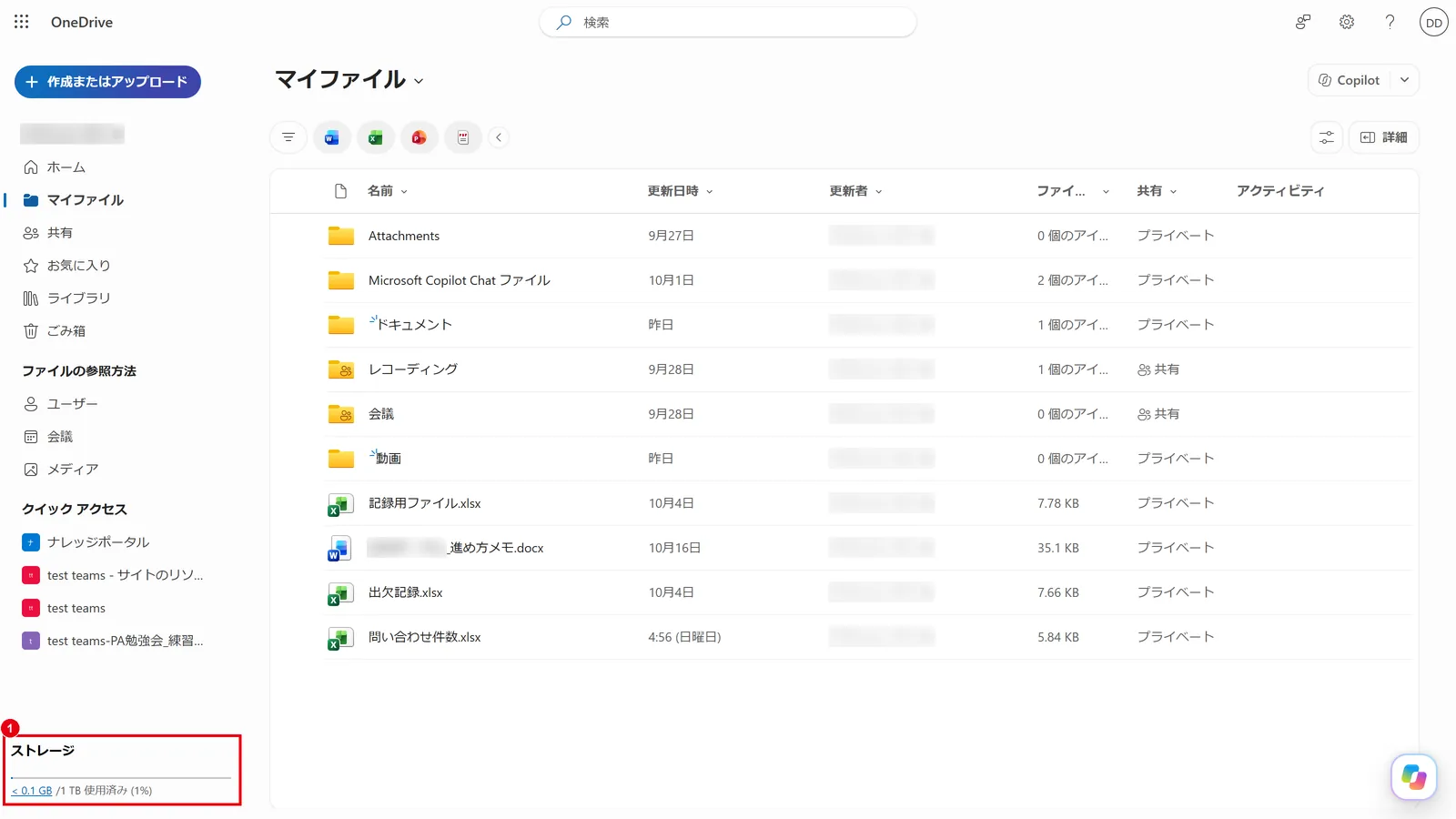
Task: Open the help question mark
Action: [1390, 22]
